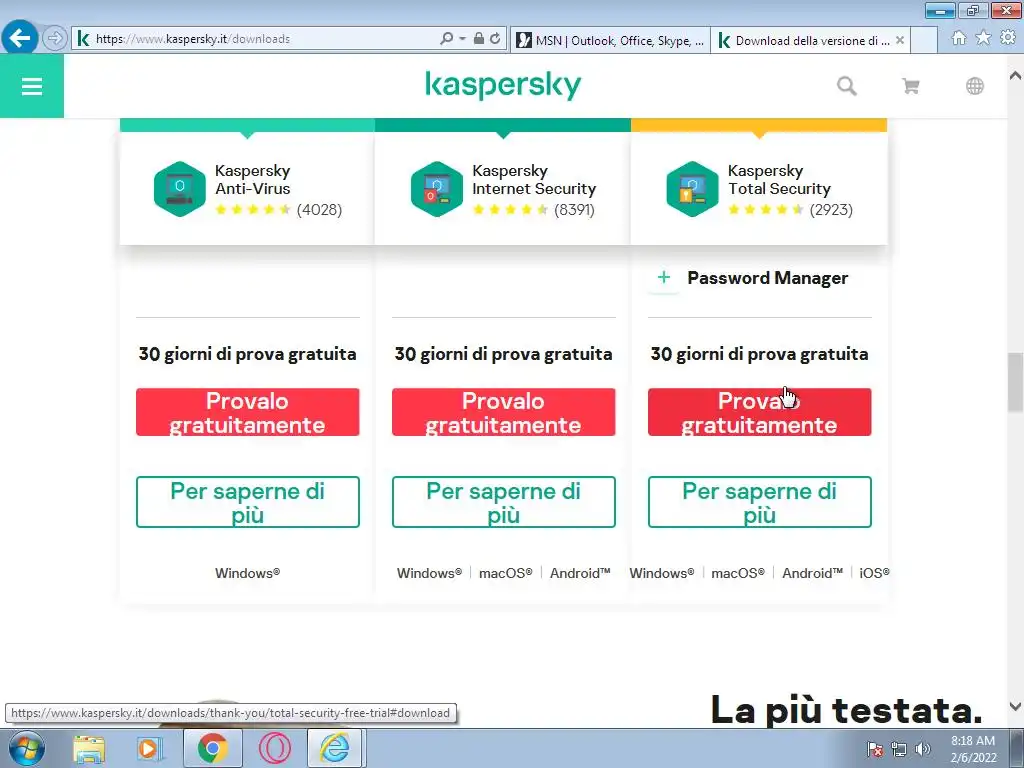The image size is (1024, 768).
Task: Click the browser back arrow button
Action: 20,38
